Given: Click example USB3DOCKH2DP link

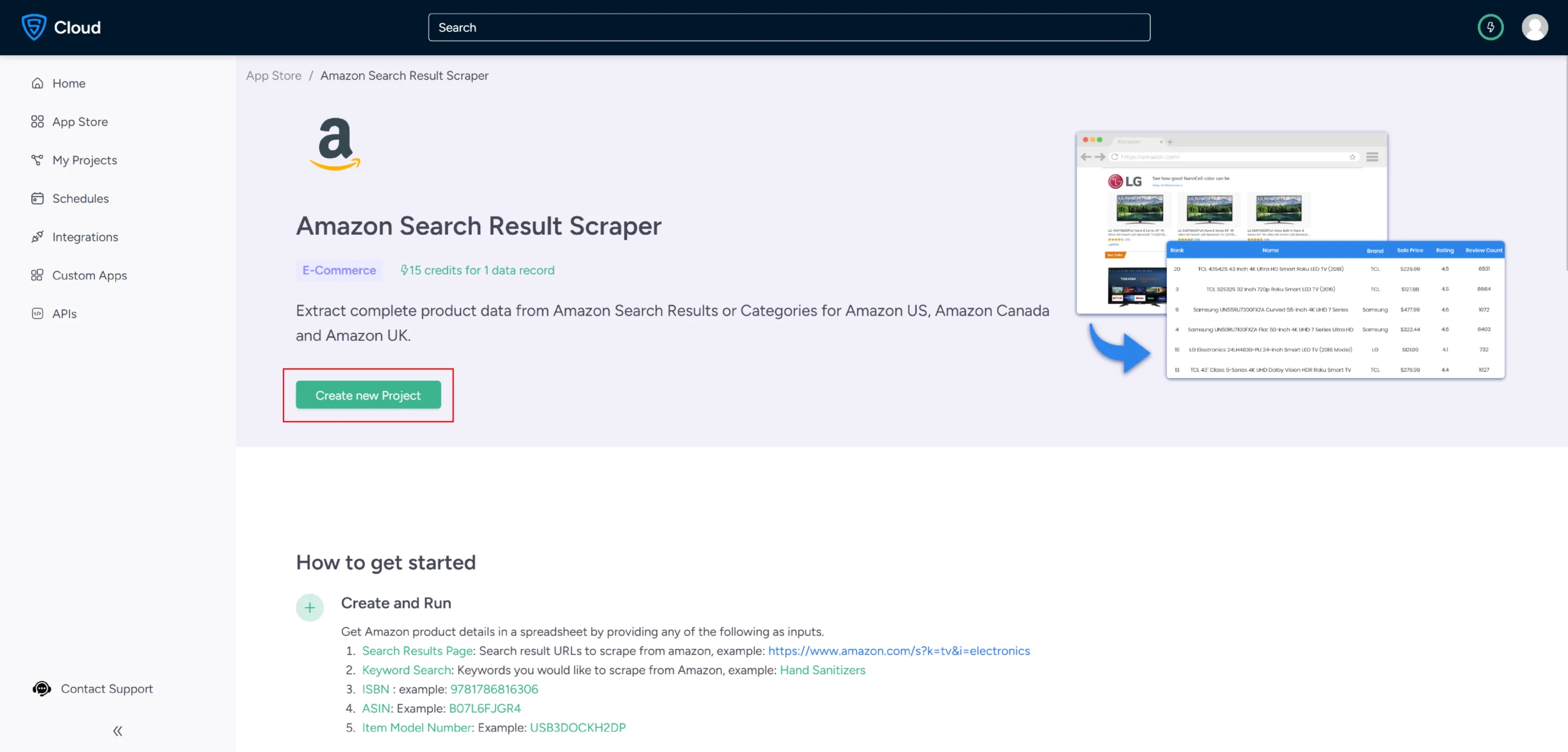Looking at the screenshot, I should 578,727.
